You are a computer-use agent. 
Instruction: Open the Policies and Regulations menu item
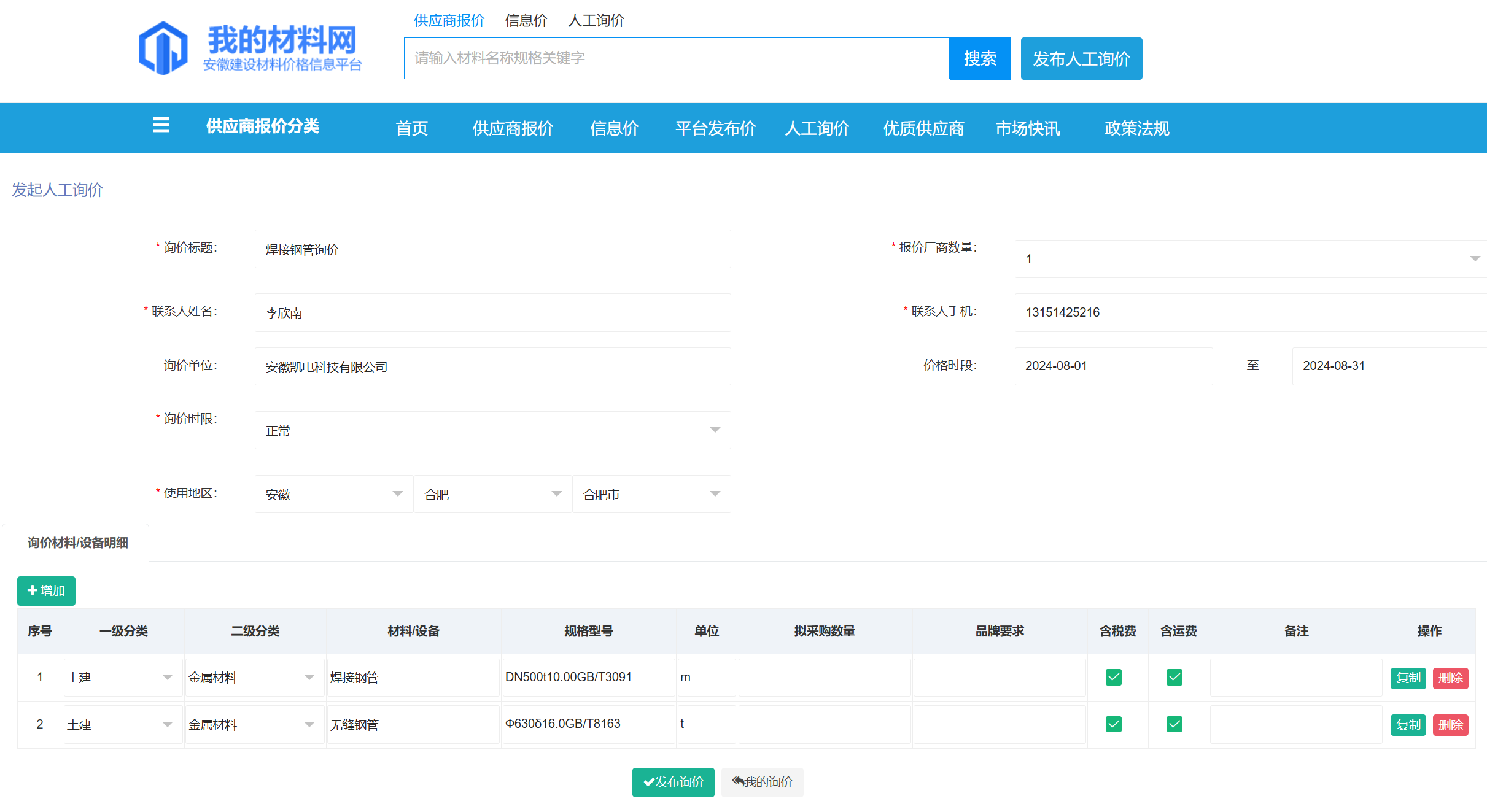[1136, 128]
